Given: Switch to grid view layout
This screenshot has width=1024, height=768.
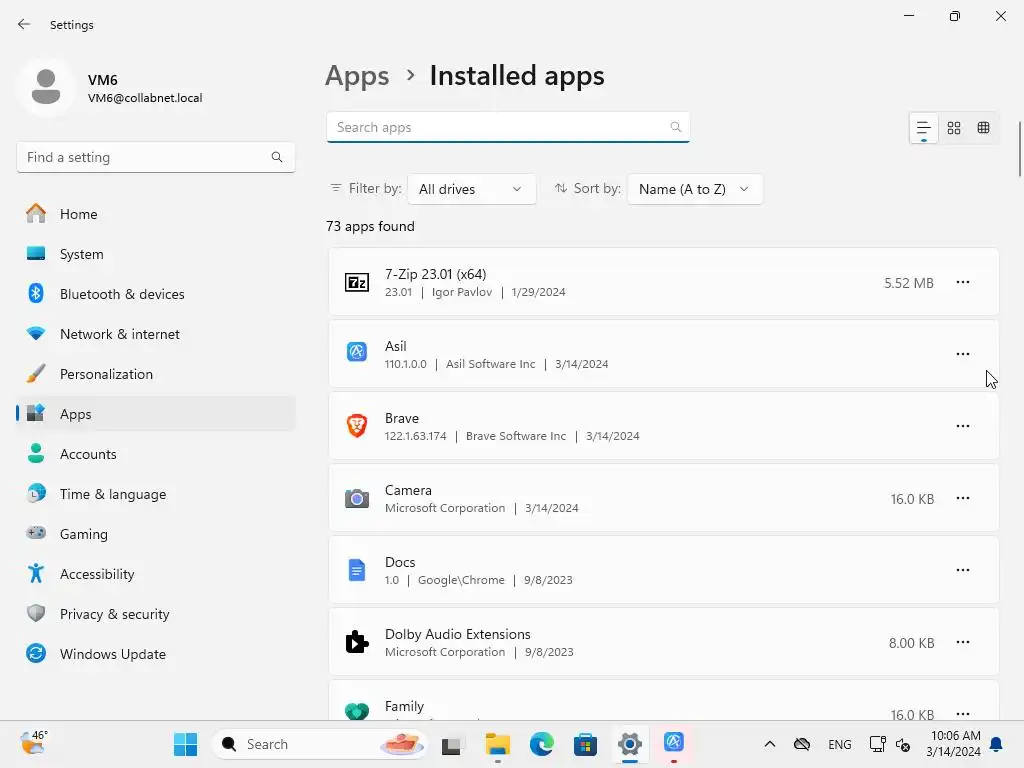Looking at the screenshot, I should 954,128.
